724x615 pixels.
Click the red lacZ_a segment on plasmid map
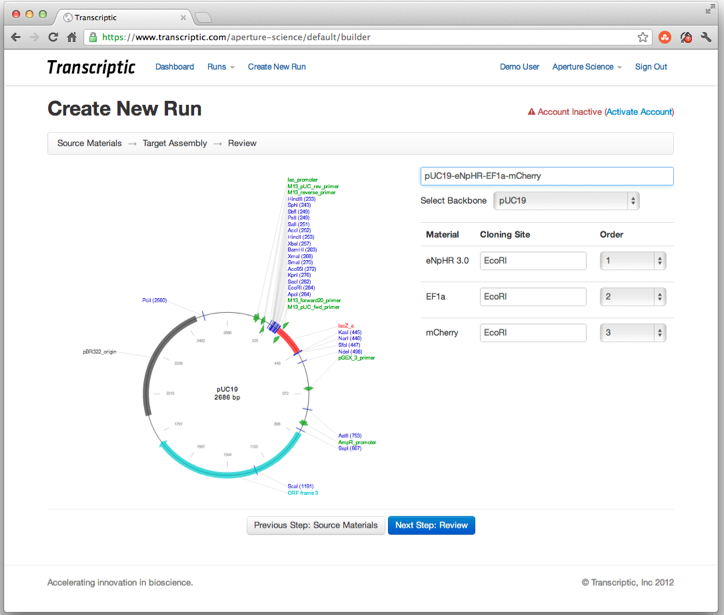point(288,342)
